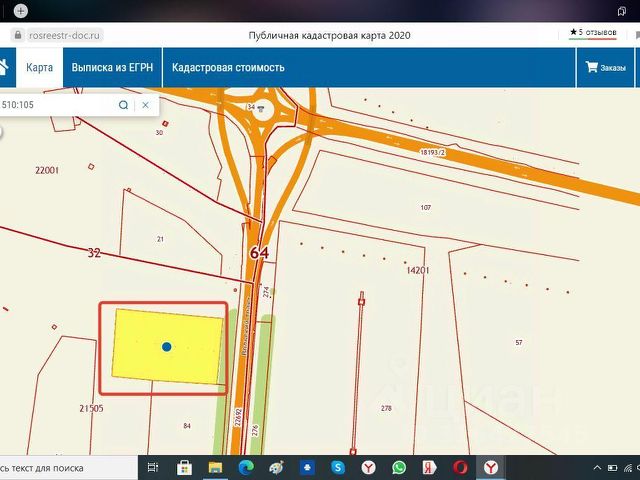Launch Opera browser from the taskbar
Image resolution: width=640 pixels, height=480 pixels.
(460, 467)
